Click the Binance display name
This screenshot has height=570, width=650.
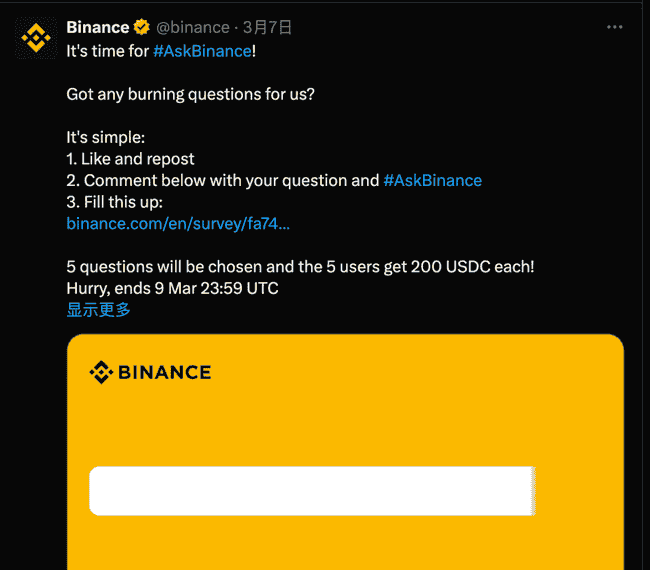tap(98, 27)
